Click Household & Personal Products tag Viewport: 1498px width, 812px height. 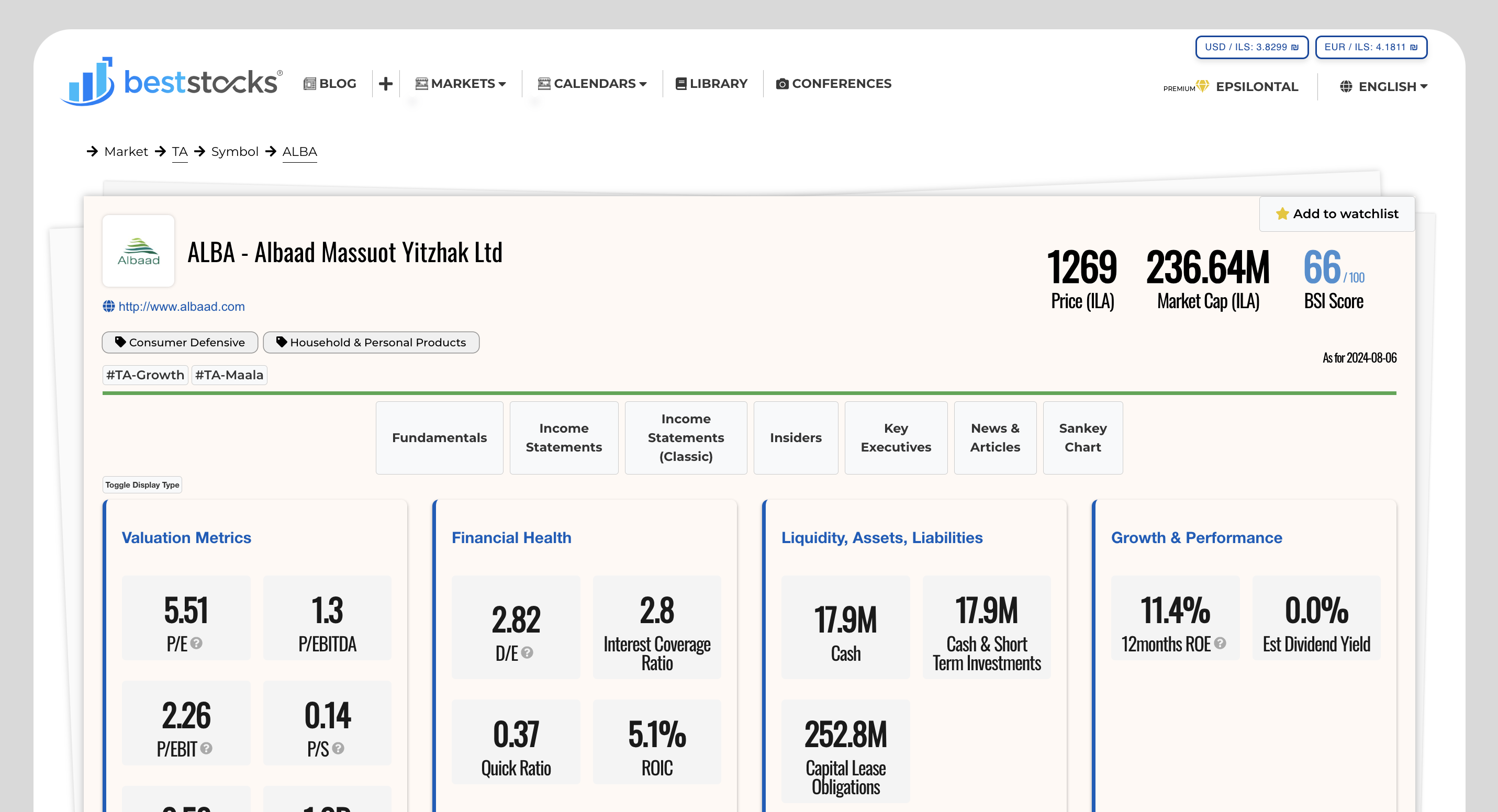(x=371, y=342)
